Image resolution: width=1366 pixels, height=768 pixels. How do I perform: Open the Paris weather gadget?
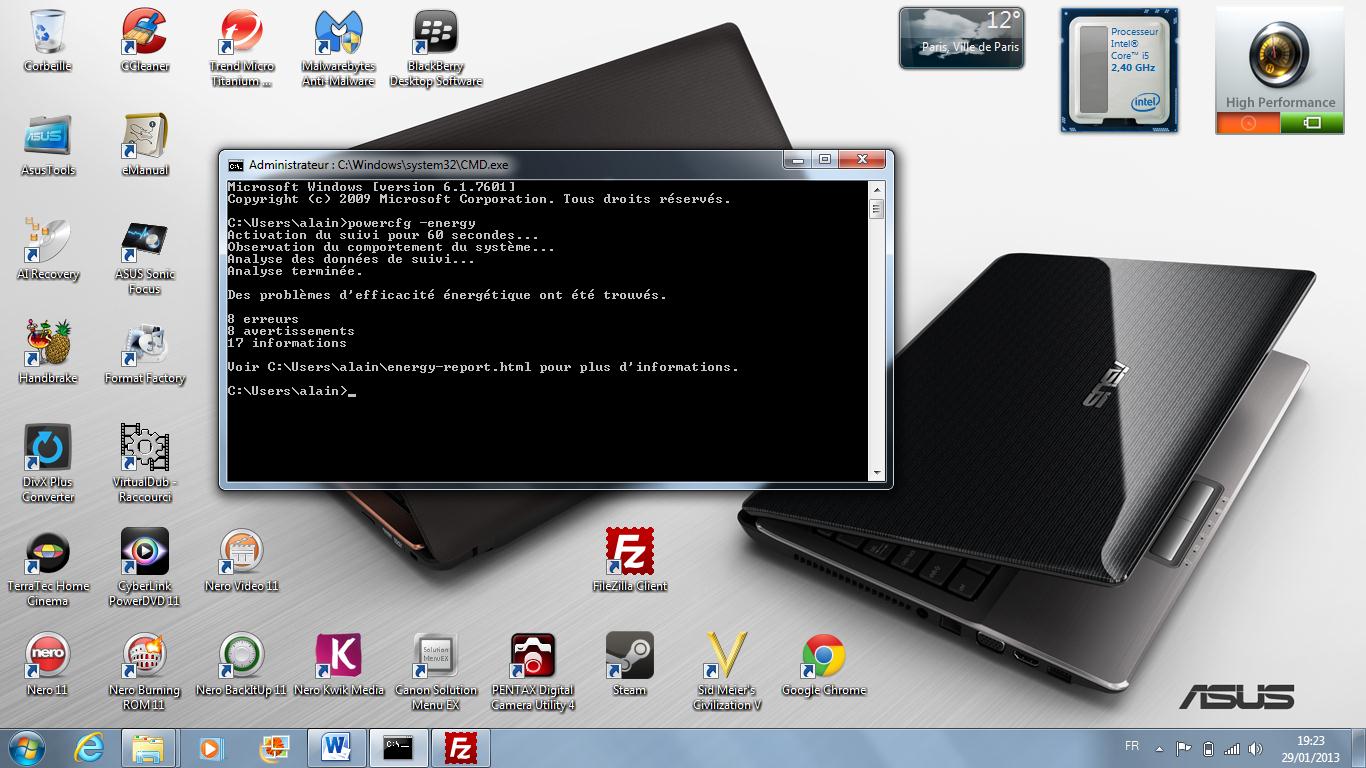[x=961, y=38]
